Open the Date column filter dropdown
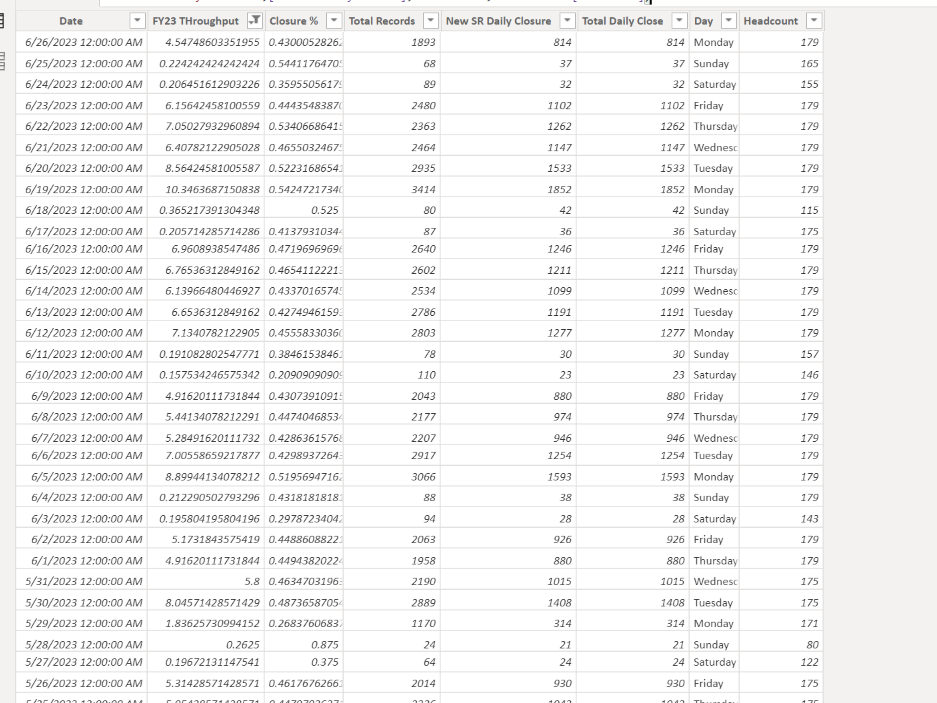 click(137, 21)
